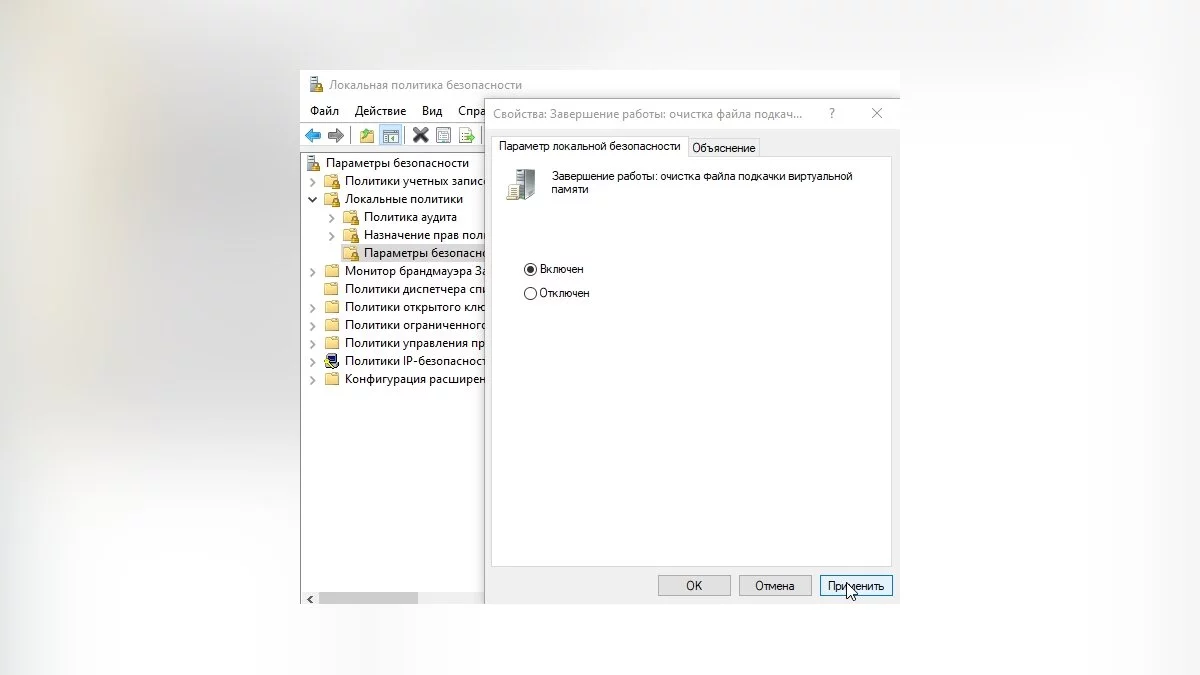Collapse the Локальные политики tree node
Viewport: 1200px width, 675px height.
(x=313, y=199)
